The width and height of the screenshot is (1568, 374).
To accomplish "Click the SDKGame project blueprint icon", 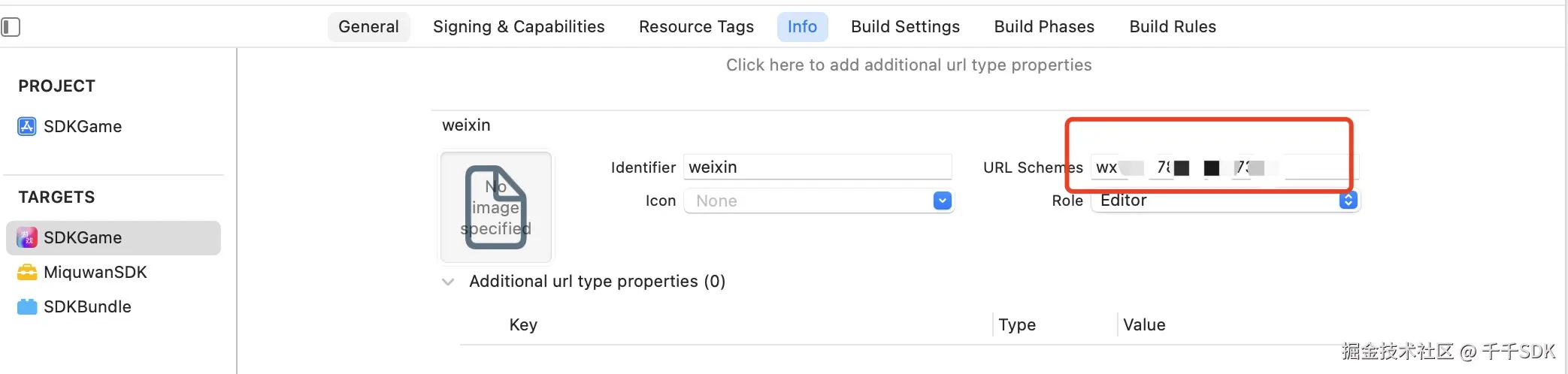I will tap(27, 126).
